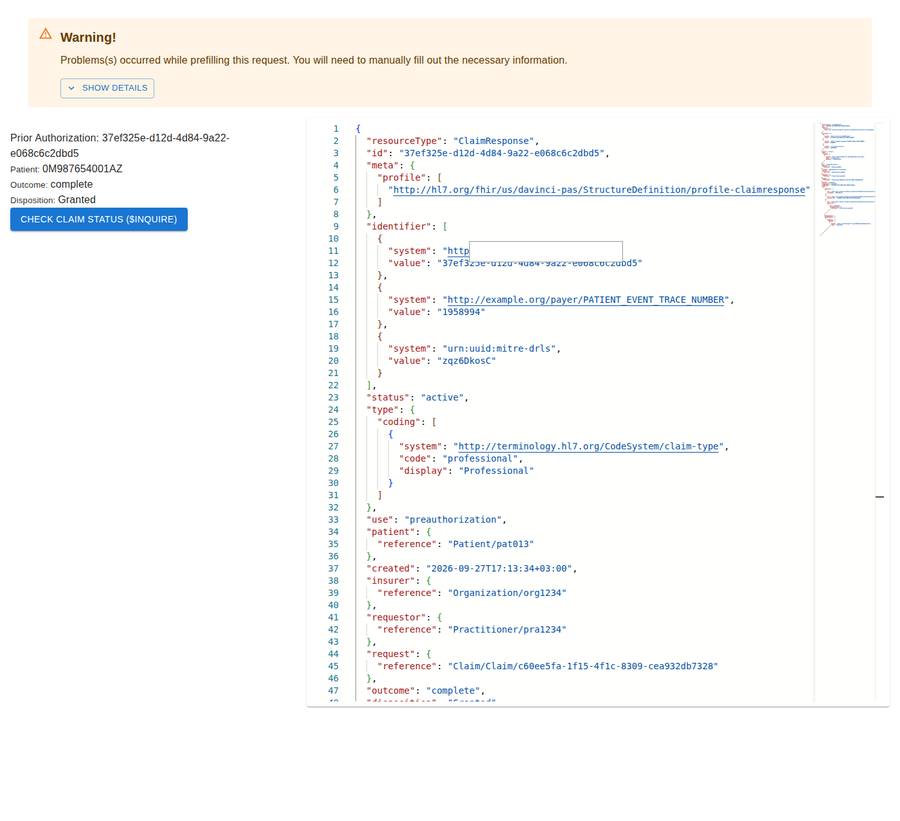The height and width of the screenshot is (821, 900).
Task: Expand the Show Details section
Action: click(x=107, y=88)
